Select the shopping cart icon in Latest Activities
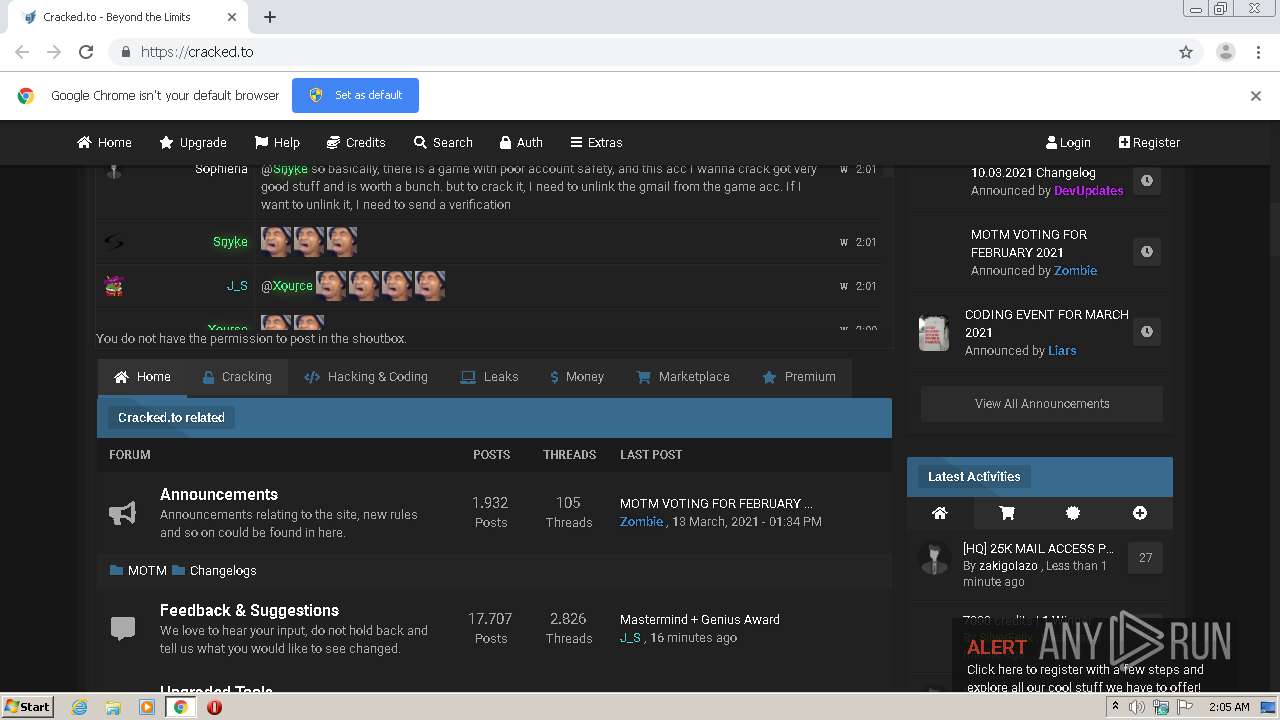The image size is (1280, 720). [1007, 513]
